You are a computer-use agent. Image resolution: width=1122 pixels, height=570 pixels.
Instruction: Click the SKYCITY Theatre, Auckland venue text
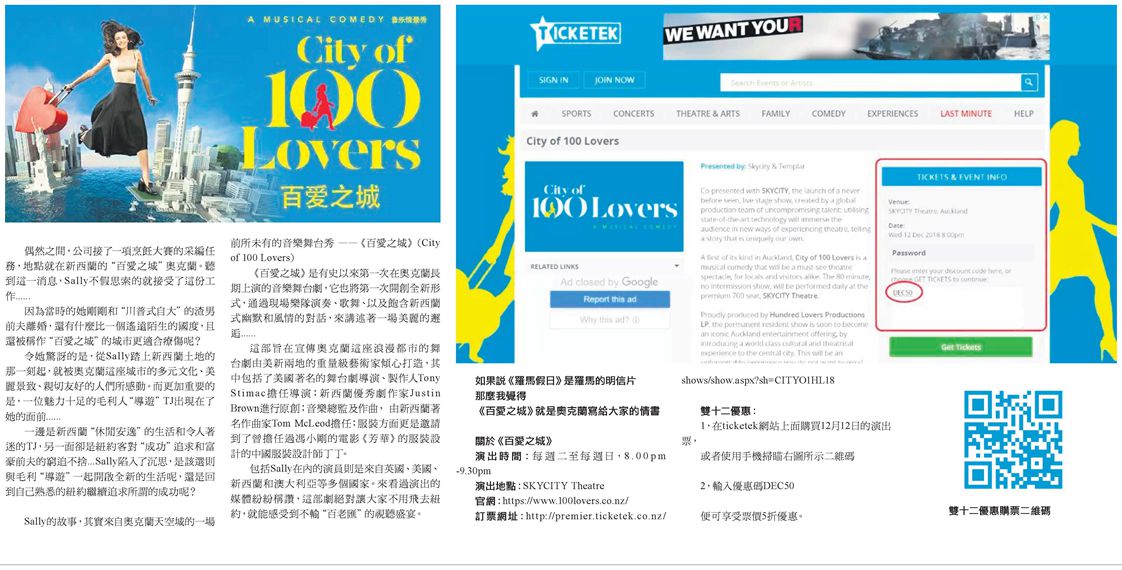pyautogui.click(x=927, y=212)
